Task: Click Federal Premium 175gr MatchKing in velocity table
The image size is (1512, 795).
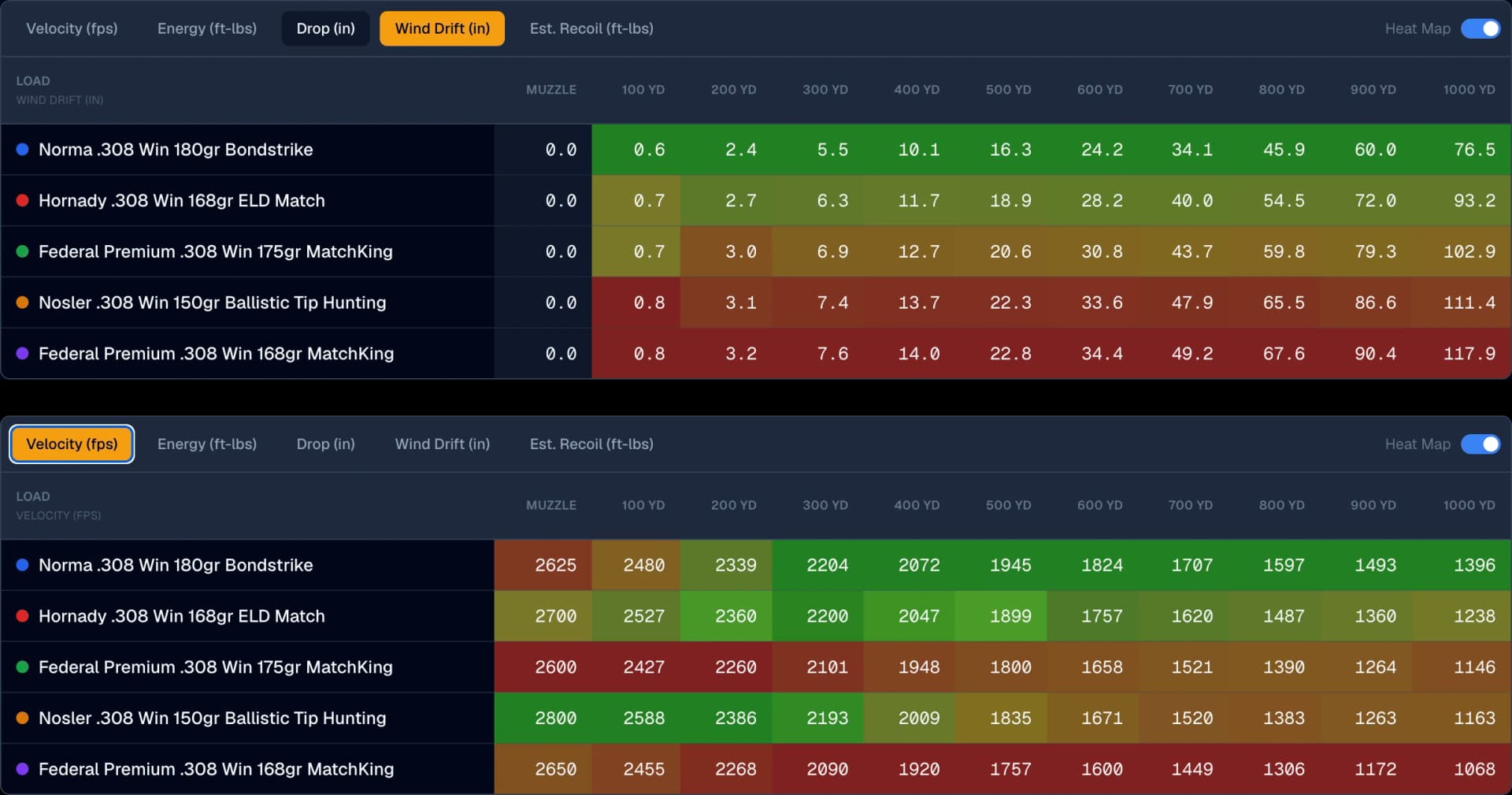Action: (x=216, y=667)
